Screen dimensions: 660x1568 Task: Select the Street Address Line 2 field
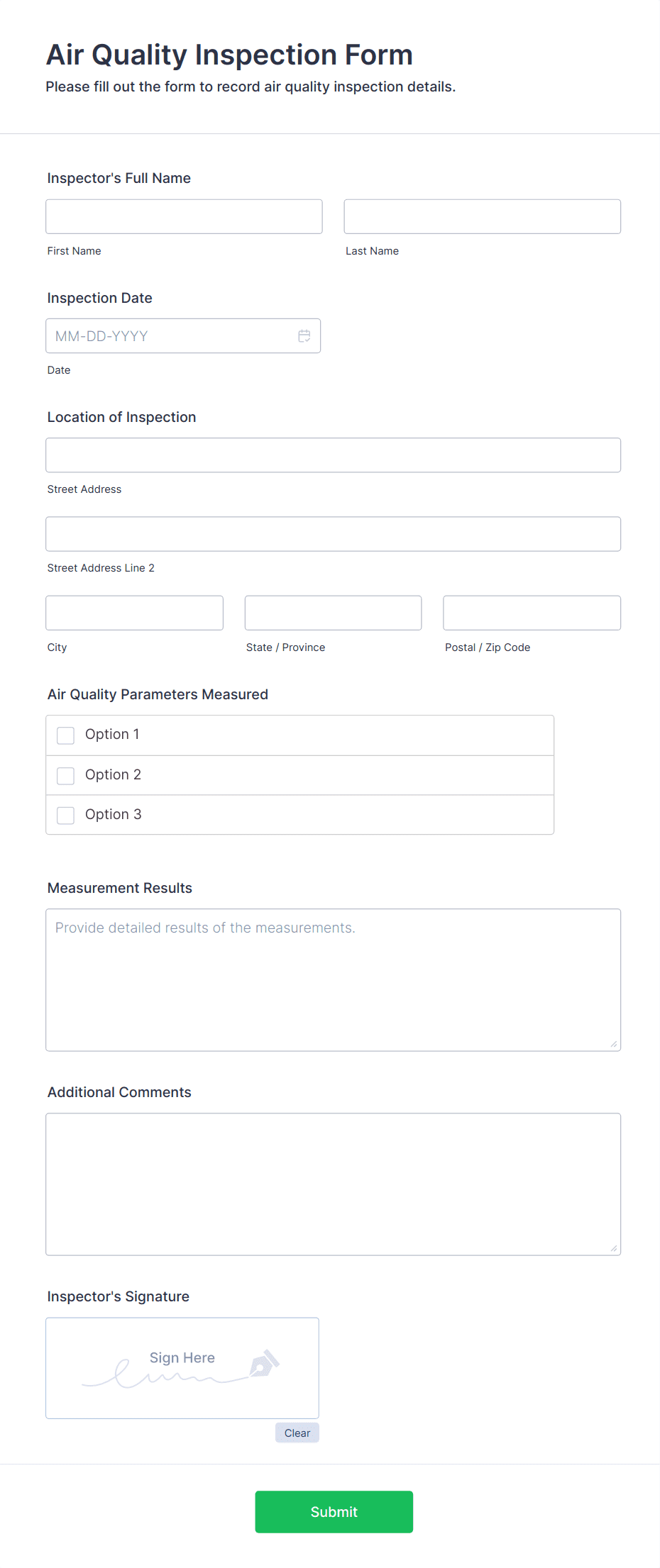tap(333, 533)
